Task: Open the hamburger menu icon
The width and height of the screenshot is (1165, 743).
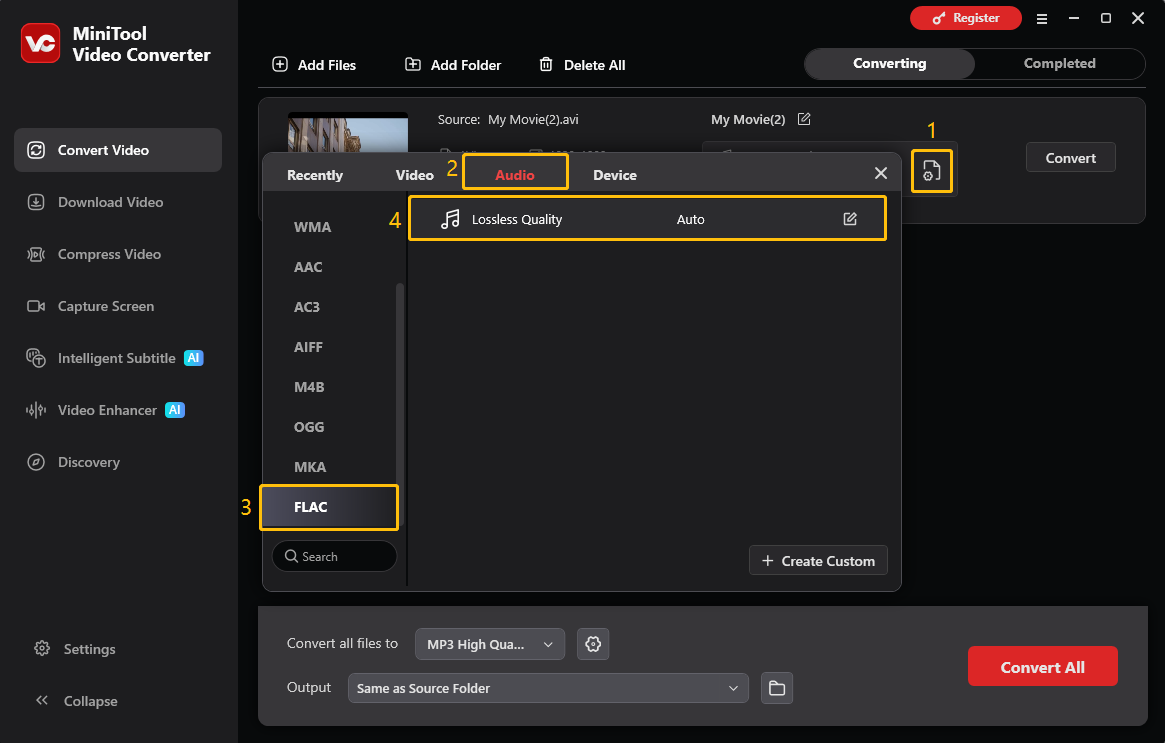Action: 1042,19
